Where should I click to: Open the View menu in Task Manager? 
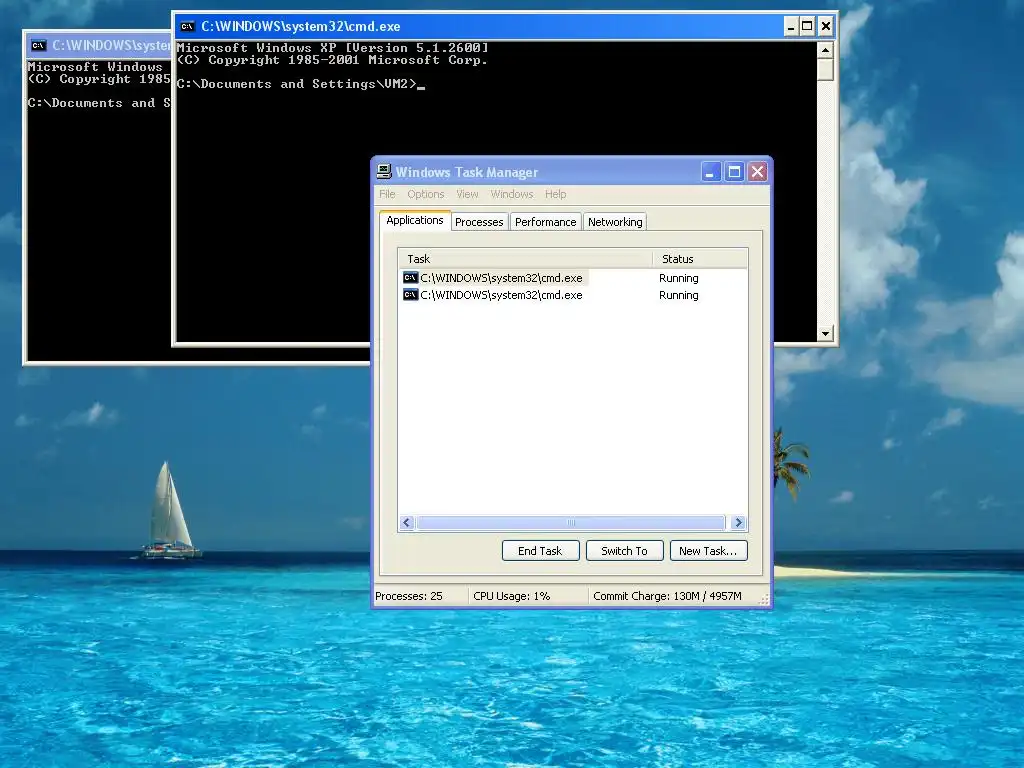[x=467, y=194]
